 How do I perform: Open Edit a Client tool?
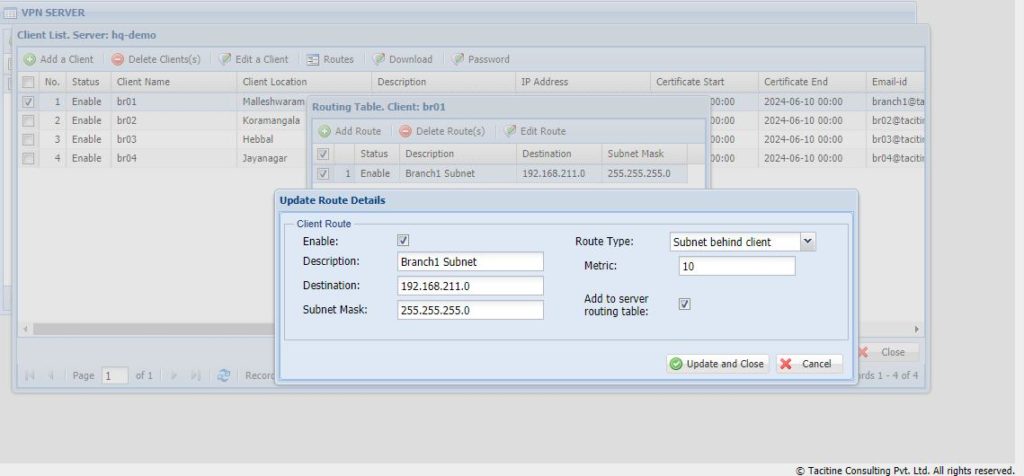[225, 59]
